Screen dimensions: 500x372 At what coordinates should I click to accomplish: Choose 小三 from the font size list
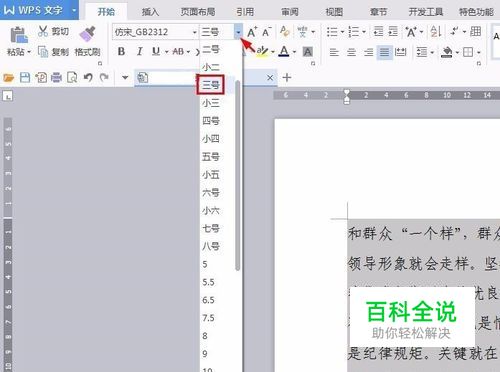pyautogui.click(x=211, y=103)
